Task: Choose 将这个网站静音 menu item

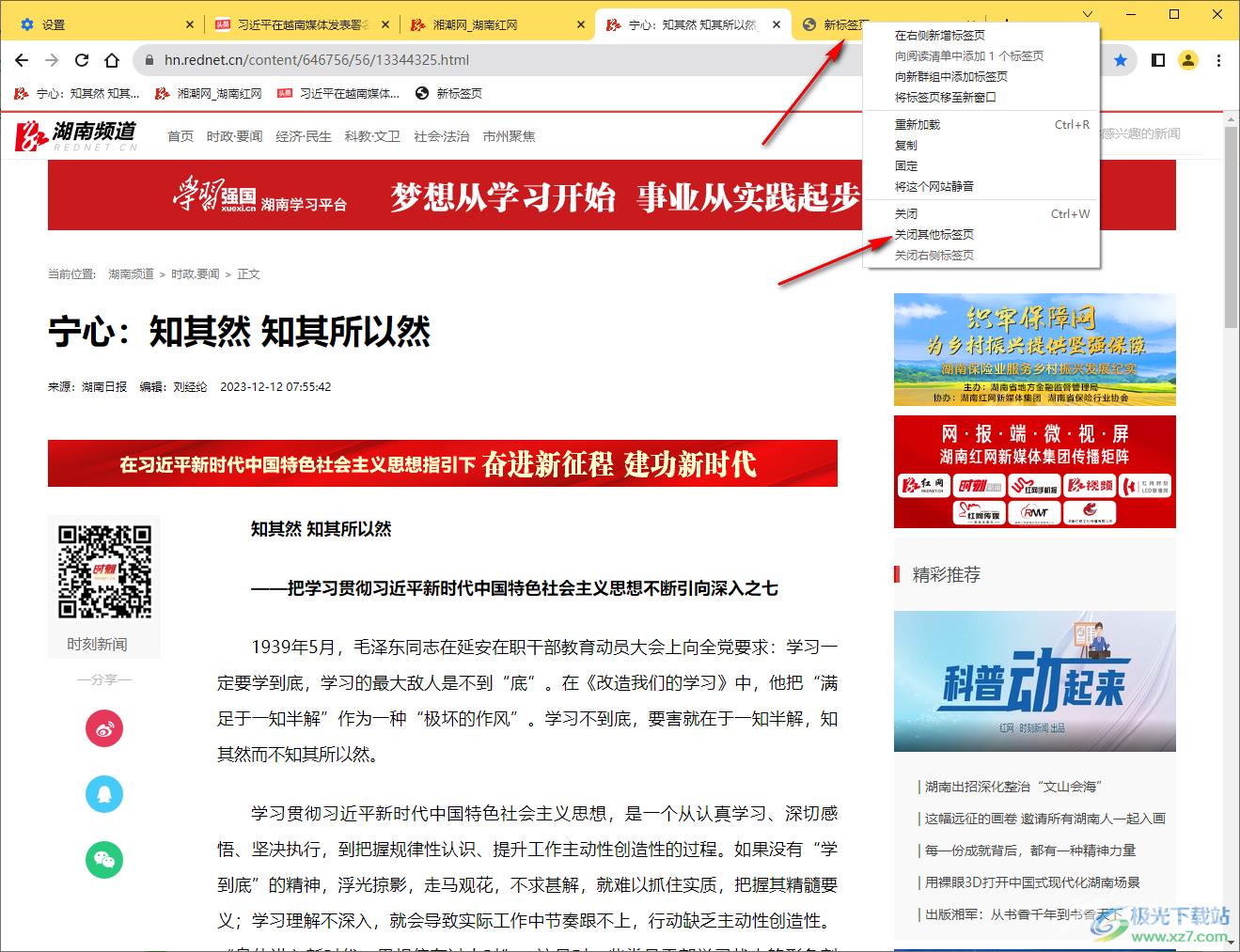Action: [981, 186]
